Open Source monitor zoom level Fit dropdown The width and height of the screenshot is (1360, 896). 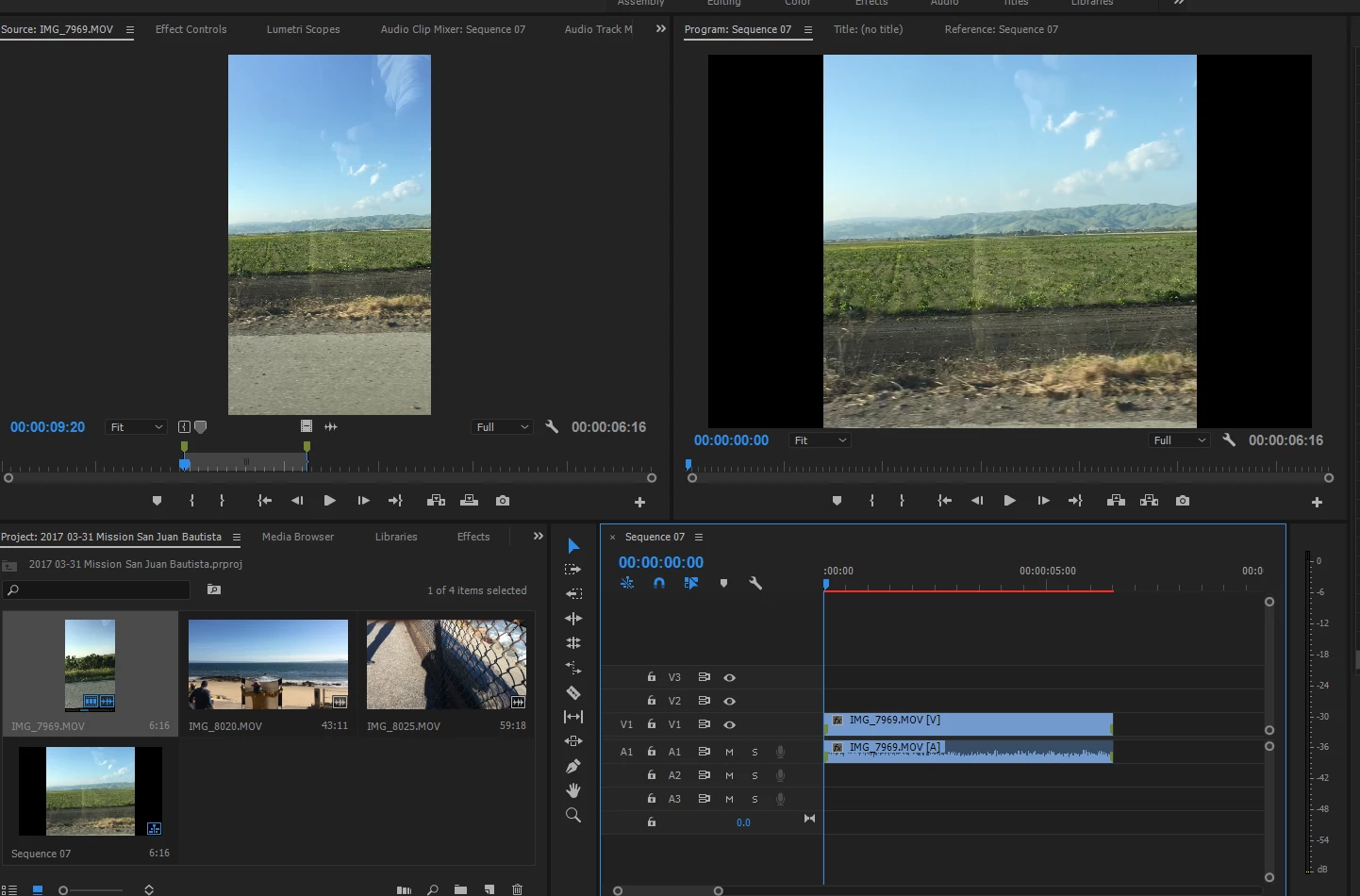coord(136,427)
